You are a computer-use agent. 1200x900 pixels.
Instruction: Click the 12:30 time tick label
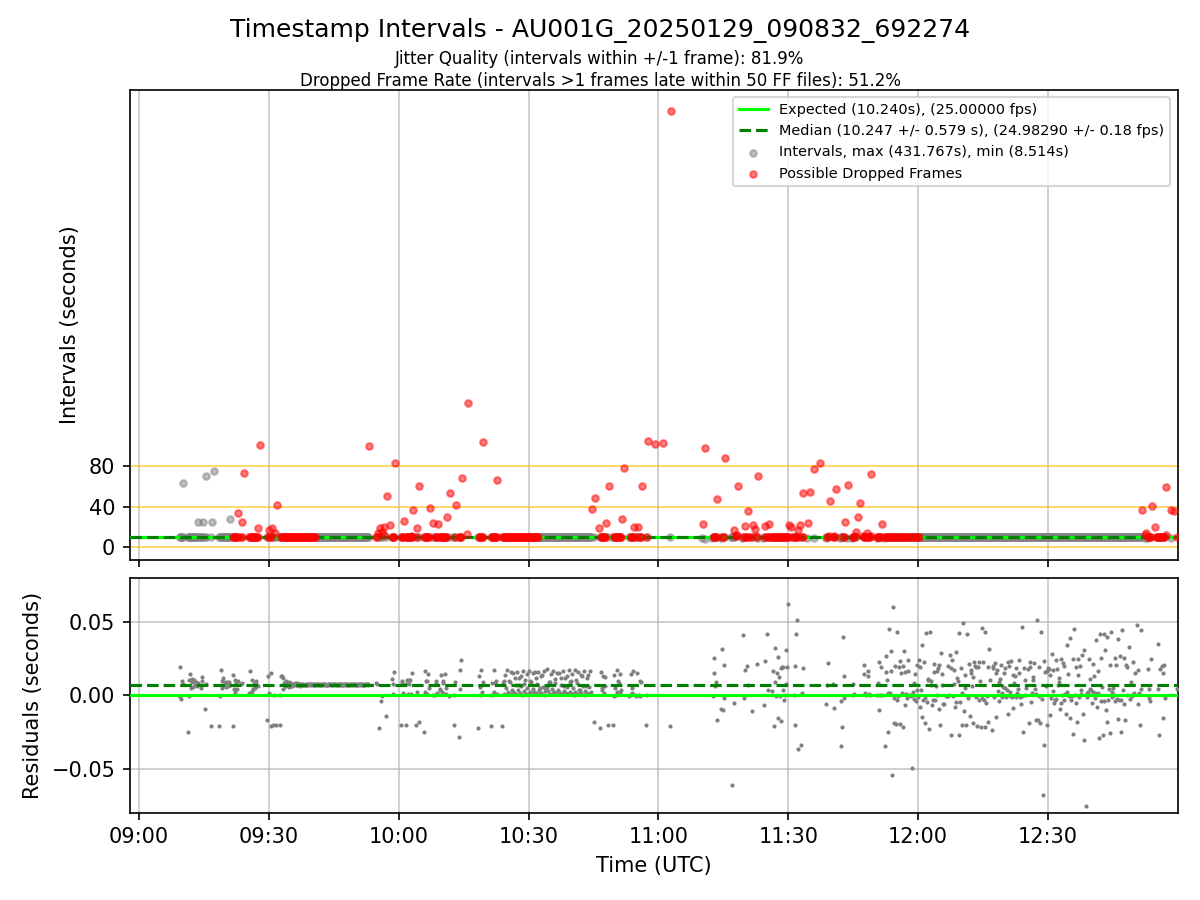pos(1048,834)
